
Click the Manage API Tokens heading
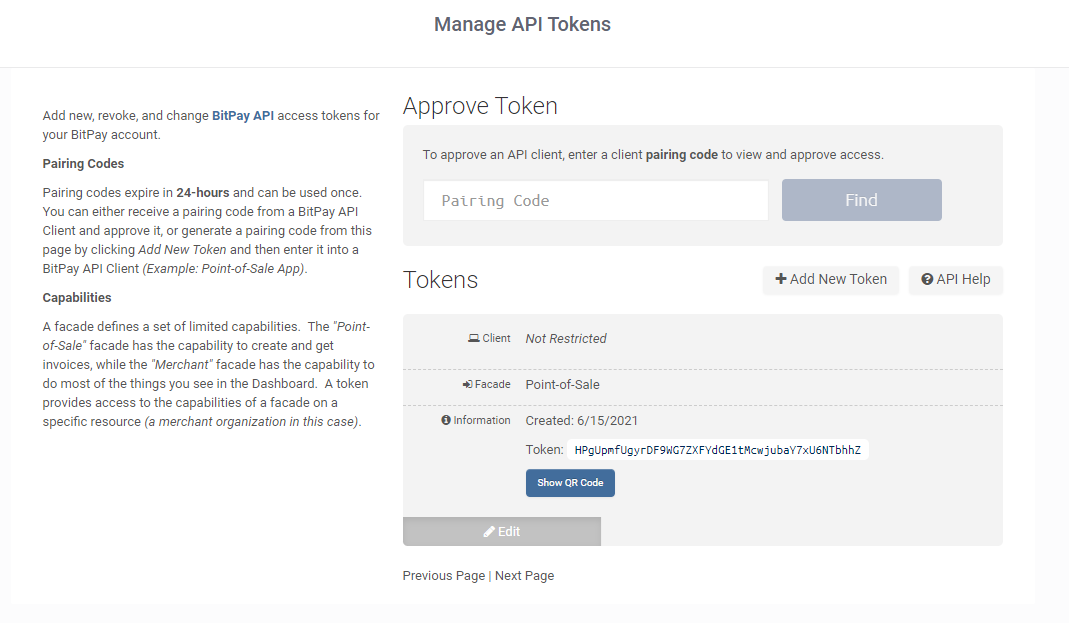click(522, 25)
